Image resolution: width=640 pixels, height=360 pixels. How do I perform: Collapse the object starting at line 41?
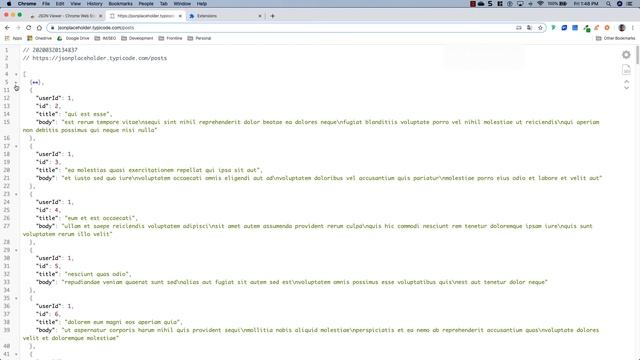[x=16, y=354]
